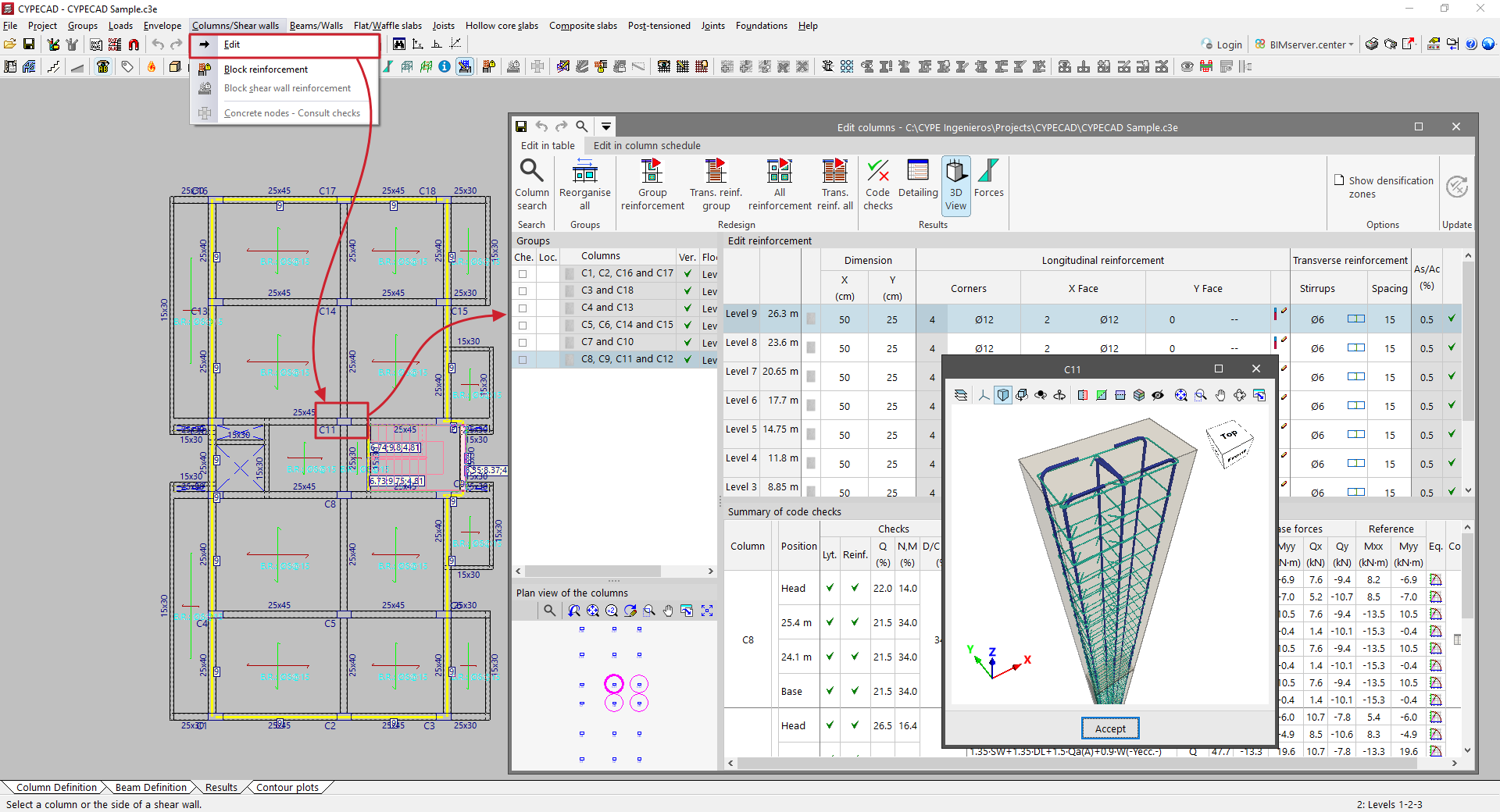The width and height of the screenshot is (1500, 812).
Task: Select the pan hand tool in C11 viewer
Action: pos(1220,395)
